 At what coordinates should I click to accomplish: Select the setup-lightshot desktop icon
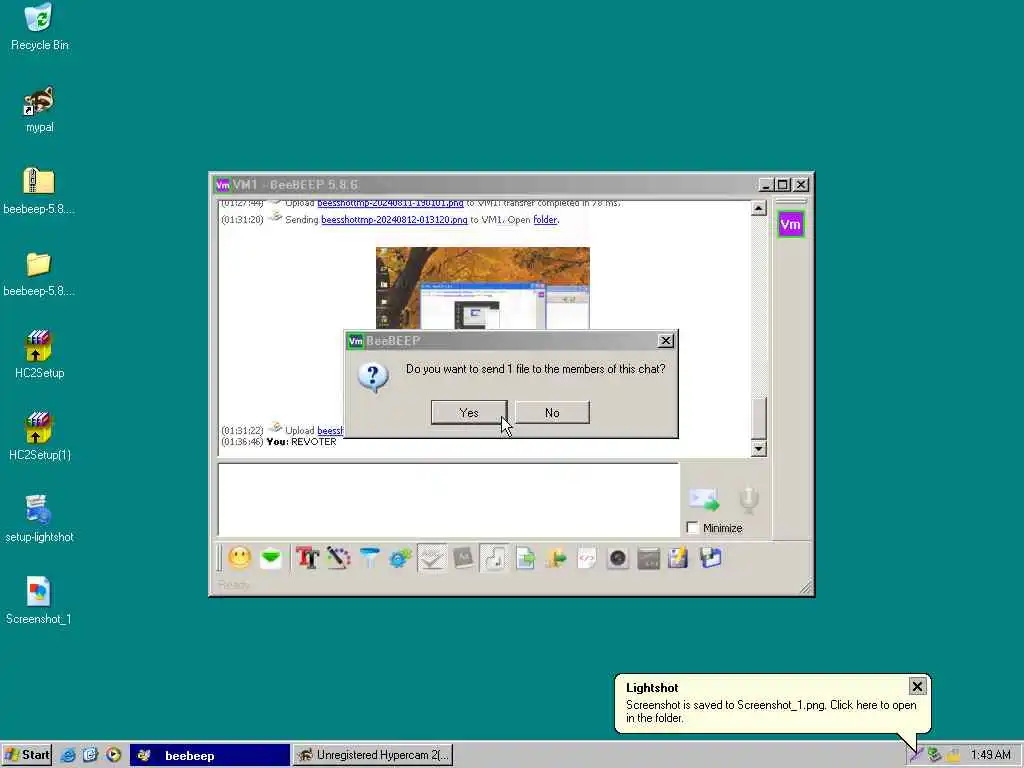tap(39, 519)
